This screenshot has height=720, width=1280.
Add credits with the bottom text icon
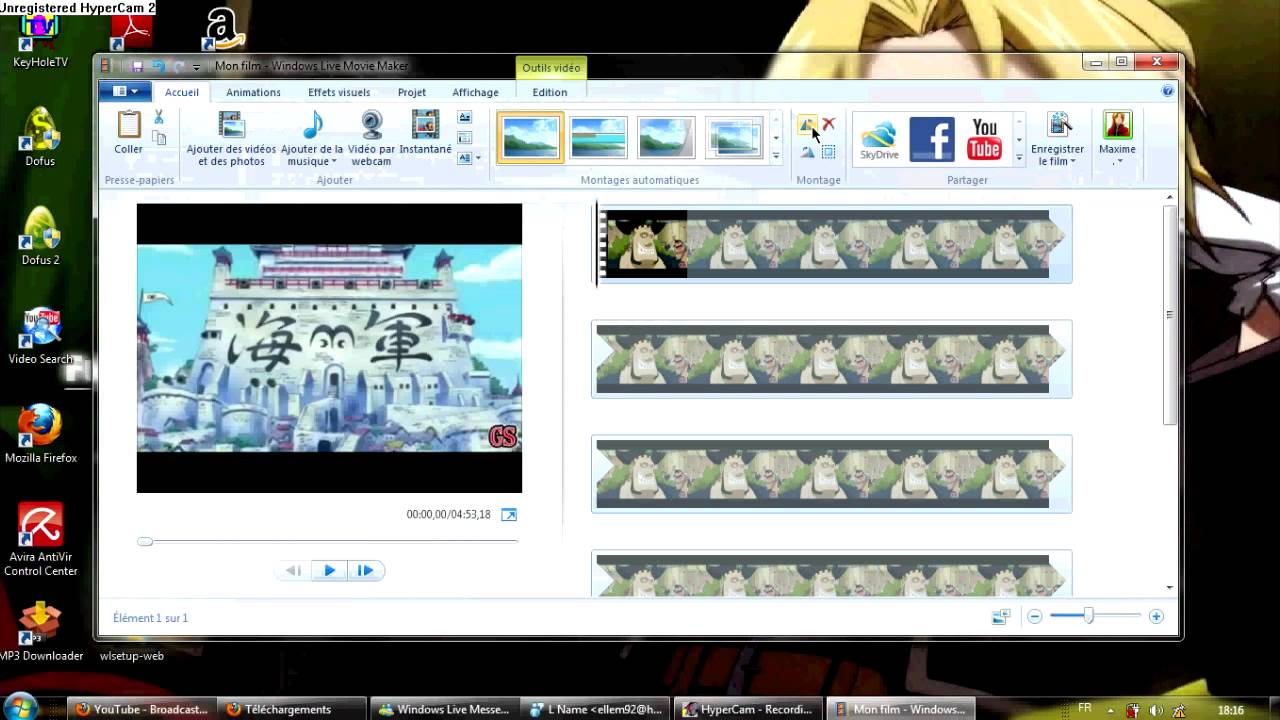[x=464, y=157]
